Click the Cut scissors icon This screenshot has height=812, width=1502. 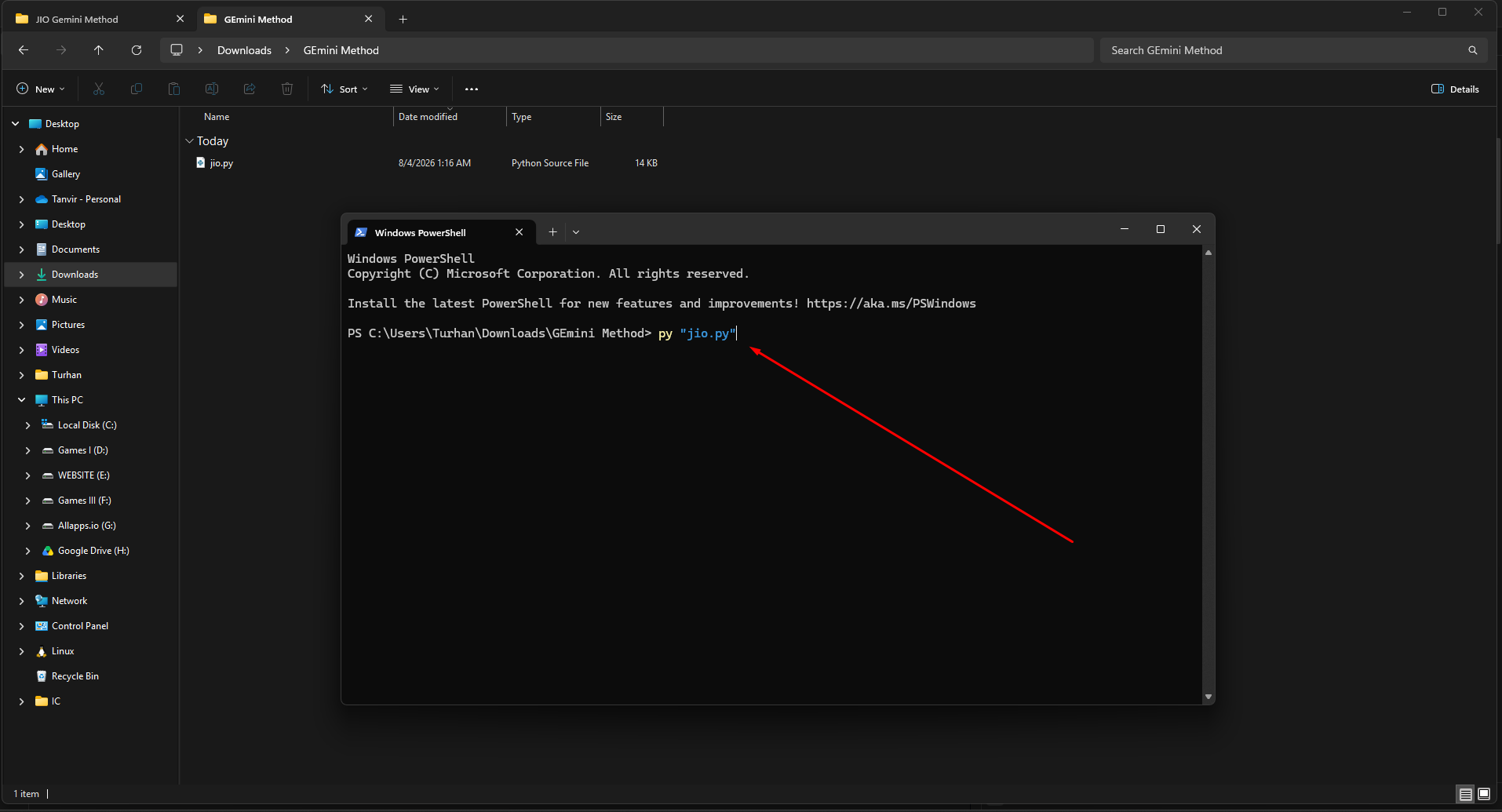click(x=99, y=89)
